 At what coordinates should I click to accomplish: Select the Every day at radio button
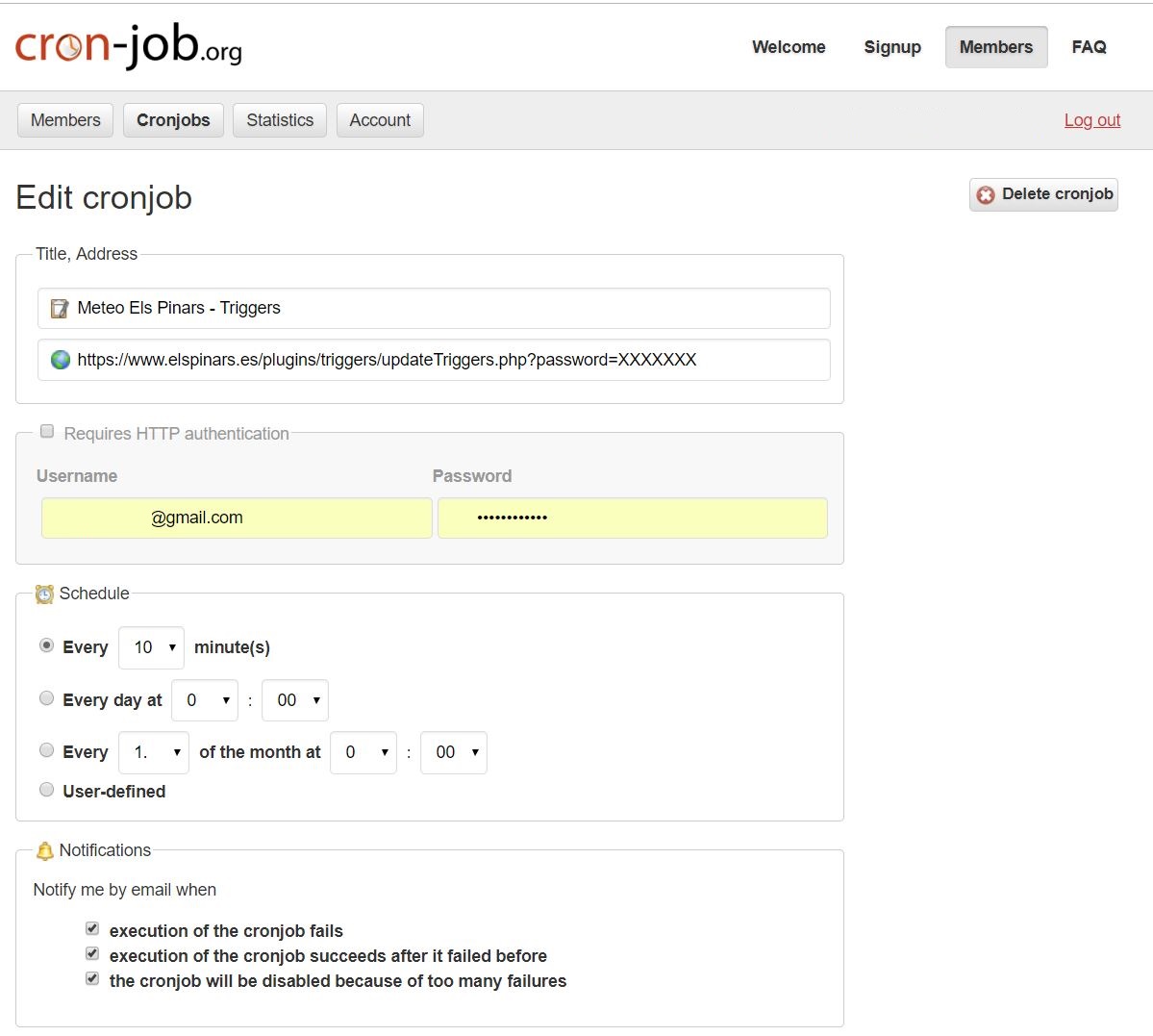pyautogui.click(x=46, y=698)
